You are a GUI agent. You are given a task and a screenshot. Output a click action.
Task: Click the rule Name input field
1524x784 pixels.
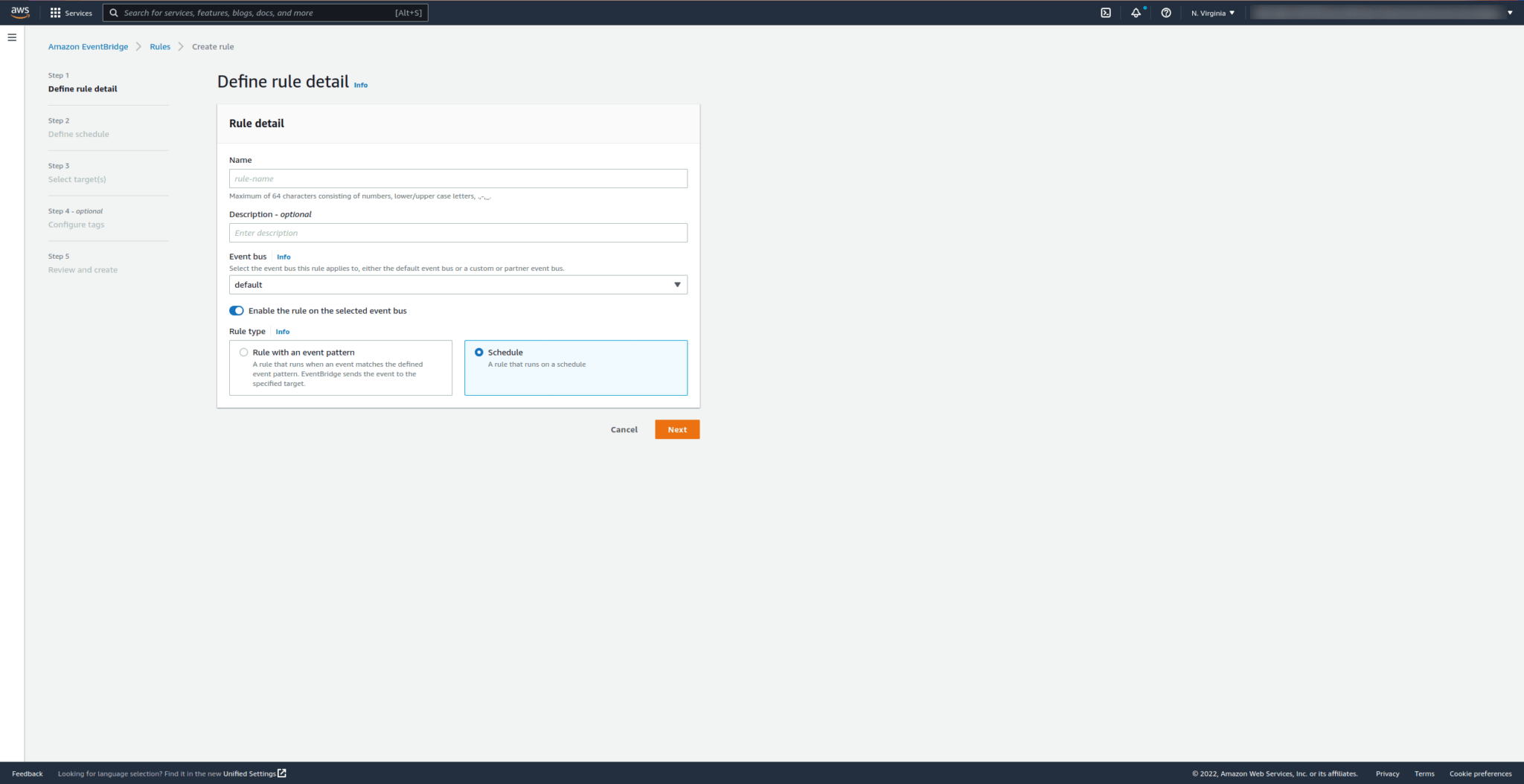pyautogui.click(x=458, y=178)
